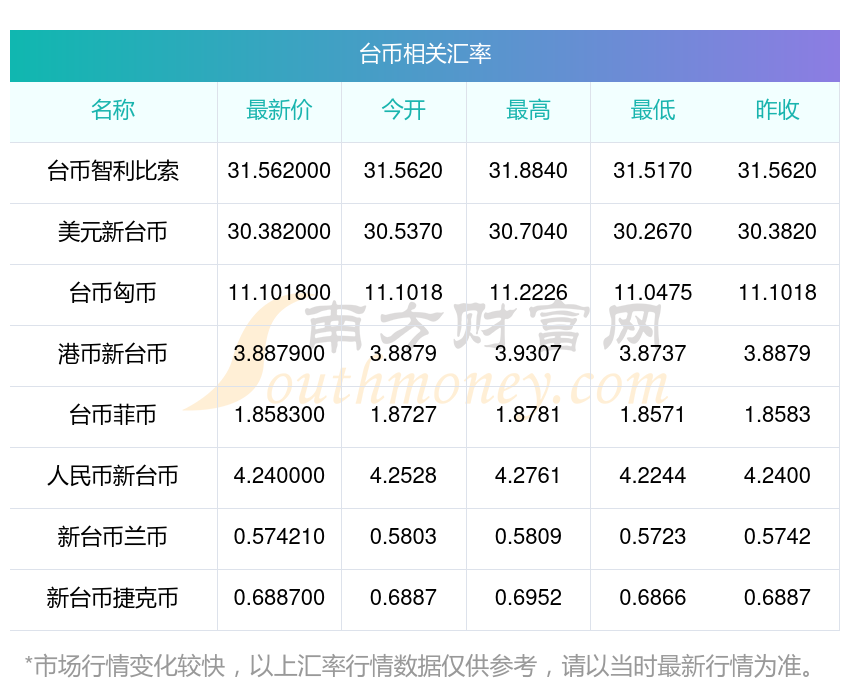Select the 台币菲币 row name

[x=113, y=415]
